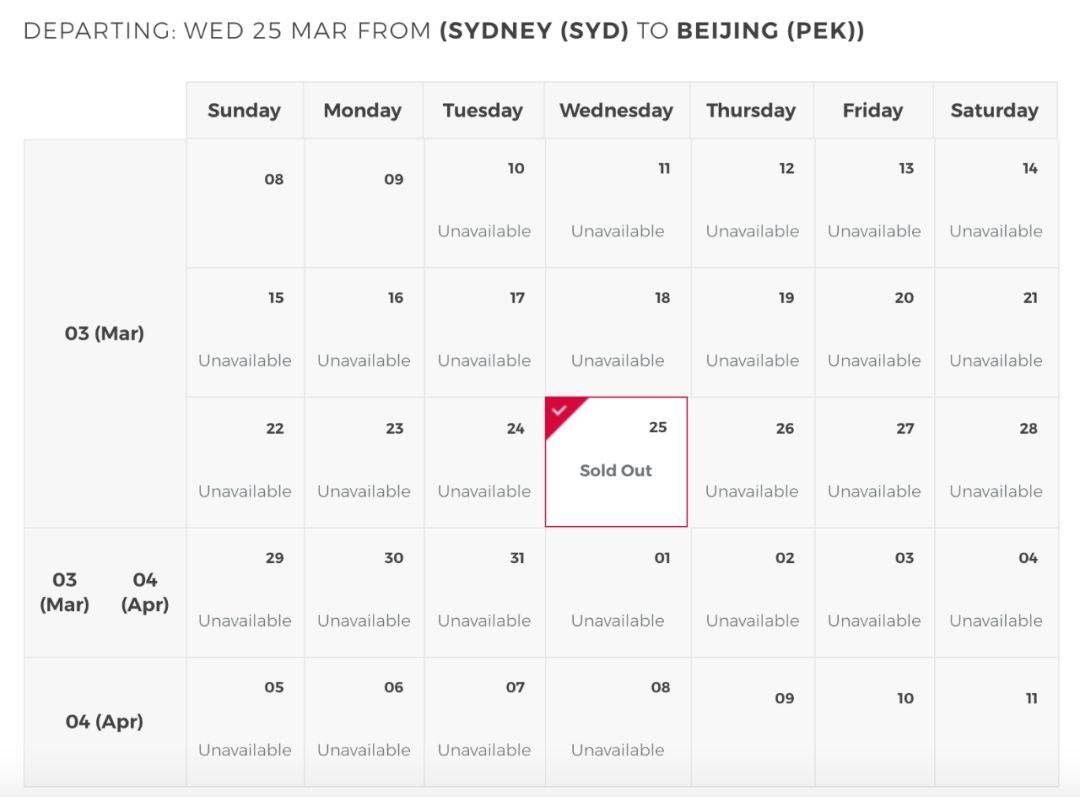Pick Sunday 29 March date cell
Image resolution: width=1080 pixels, height=797 pixels.
point(245,592)
